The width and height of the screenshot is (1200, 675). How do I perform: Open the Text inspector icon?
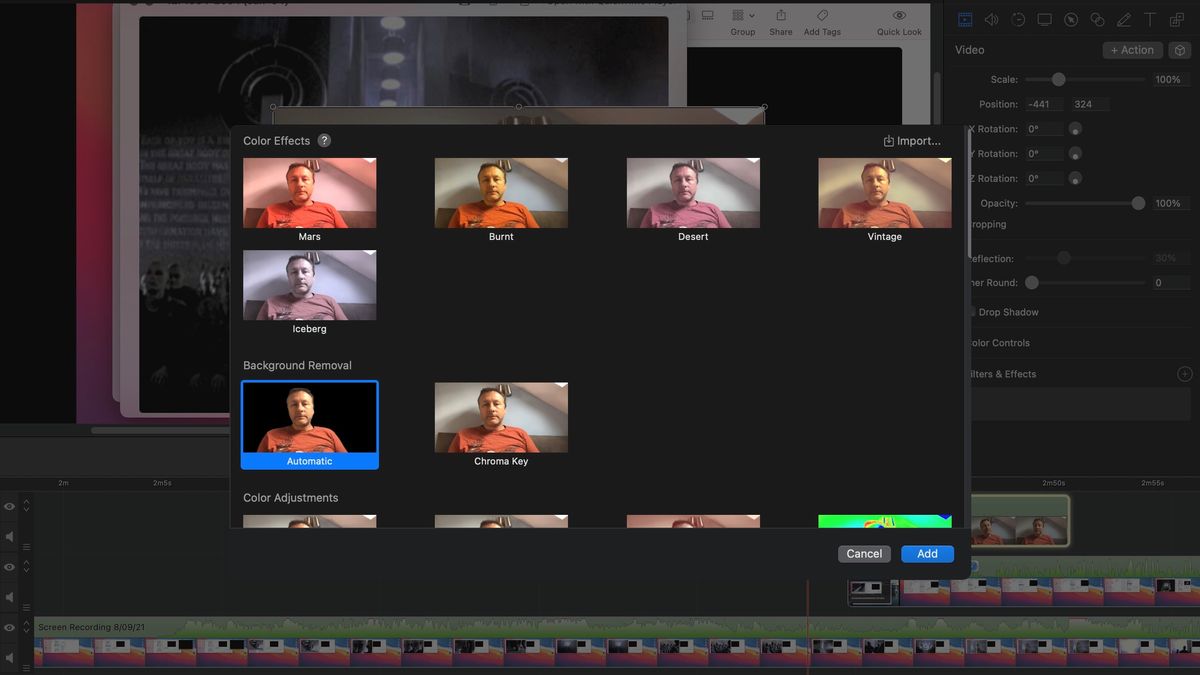1150,19
